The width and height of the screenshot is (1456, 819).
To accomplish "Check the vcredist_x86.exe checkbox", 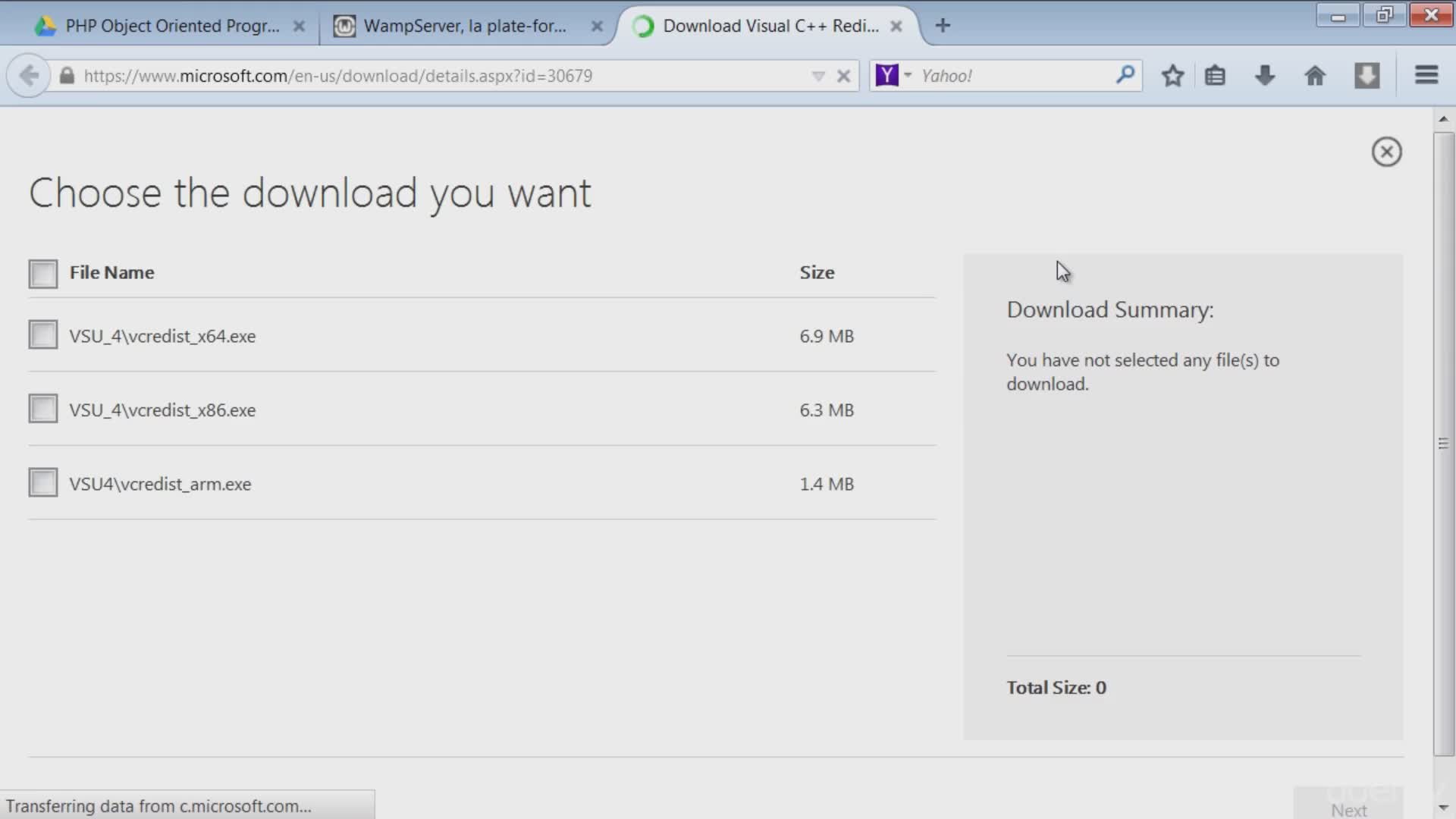I will [x=43, y=409].
